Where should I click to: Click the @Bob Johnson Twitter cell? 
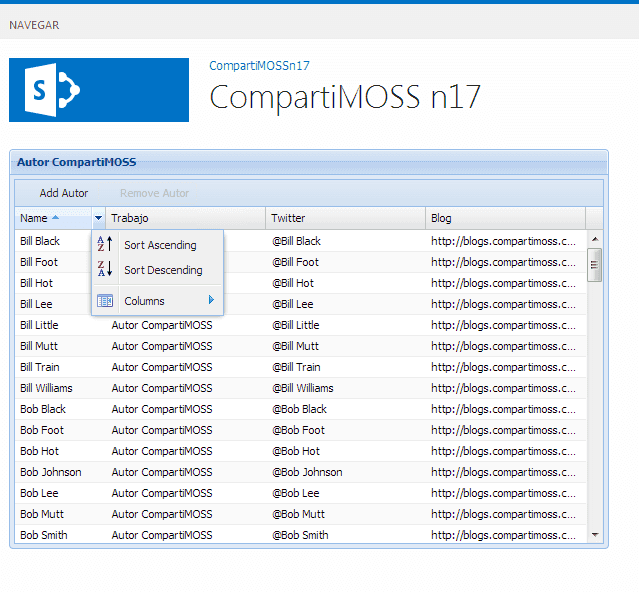point(346,472)
